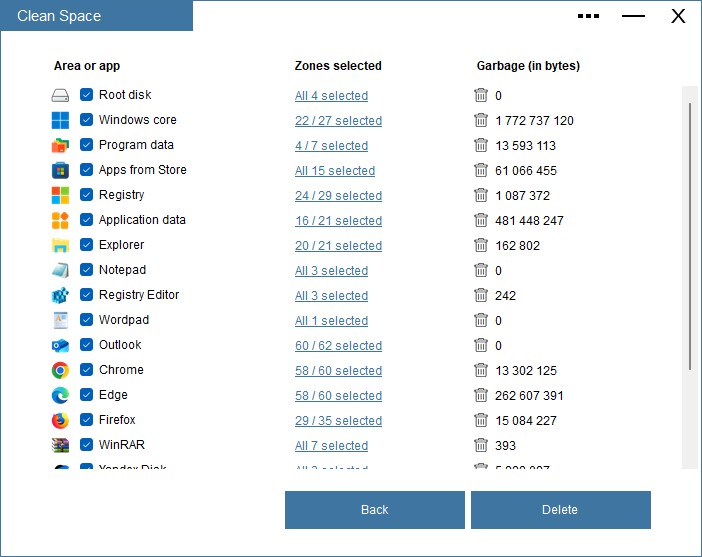The height and width of the screenshot is (557, 702).
Task: Uncheck the Root disk checkbox
Action: coord(87,95)
